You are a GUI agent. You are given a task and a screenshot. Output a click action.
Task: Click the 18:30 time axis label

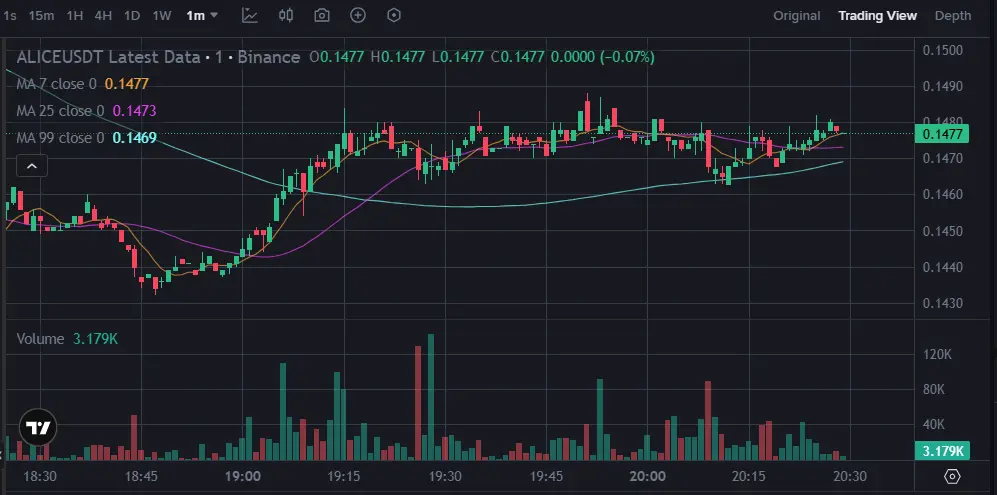pos(40,477)
